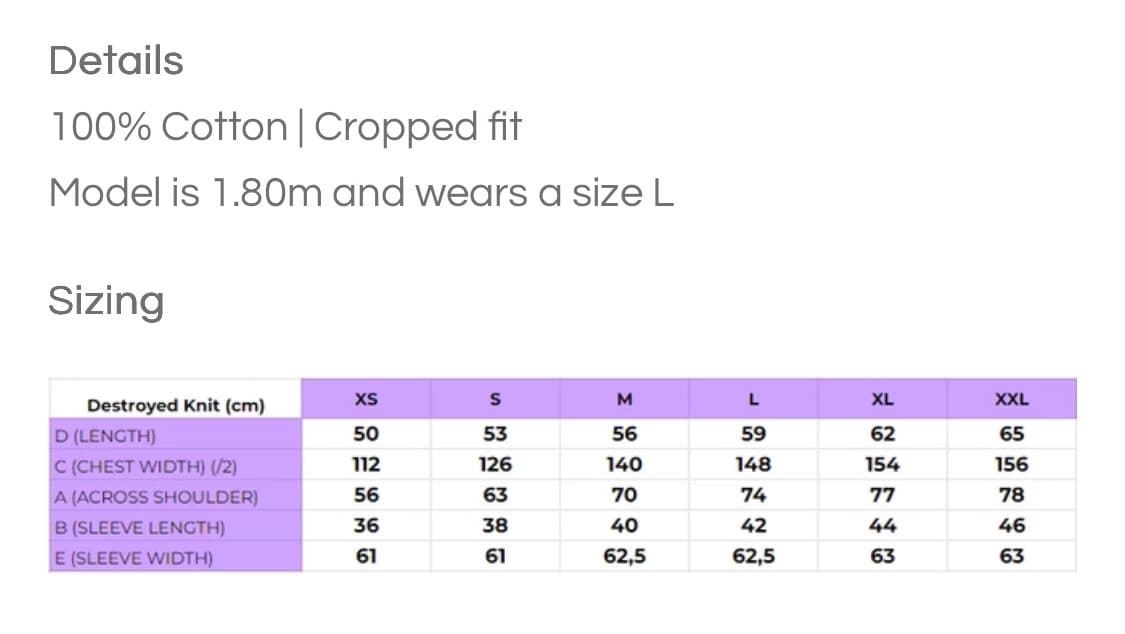1125x634 pixels.
Task: Click the "100% Cotton | Cropped fit" text
Action: coord(286,127)
